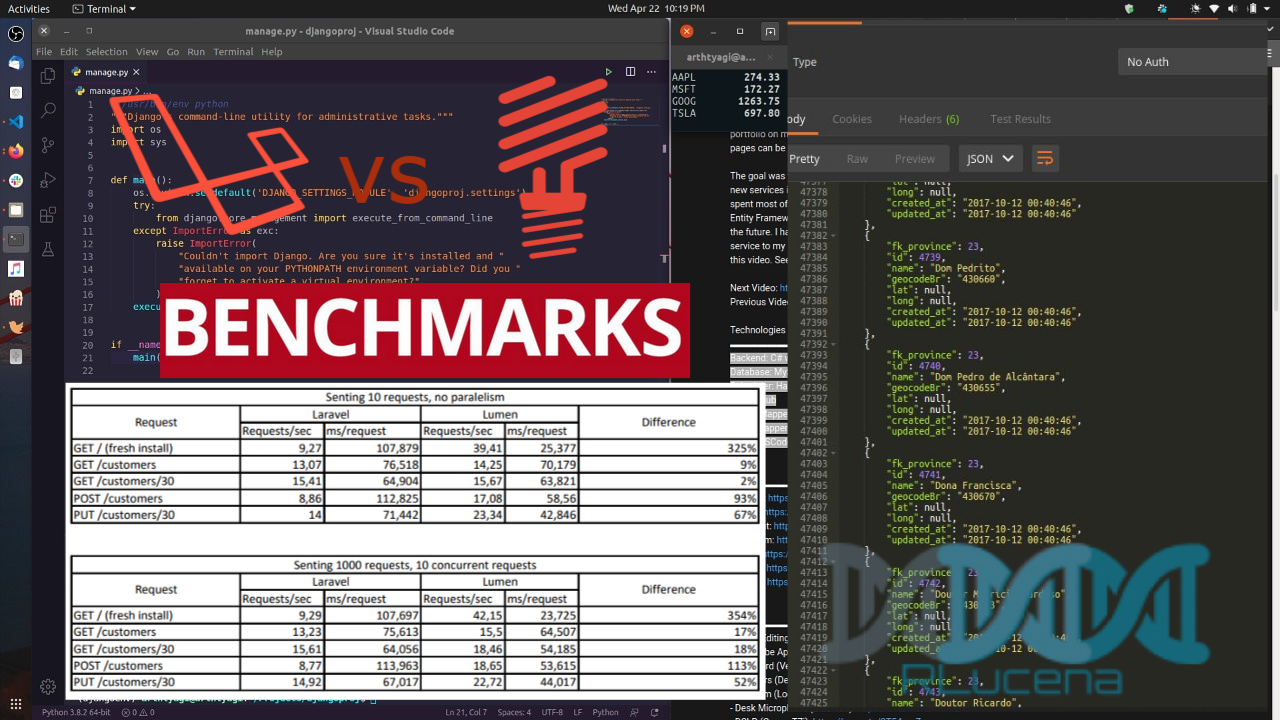
Task: Close the manage.py editor tab
Action: pos(137,72)
